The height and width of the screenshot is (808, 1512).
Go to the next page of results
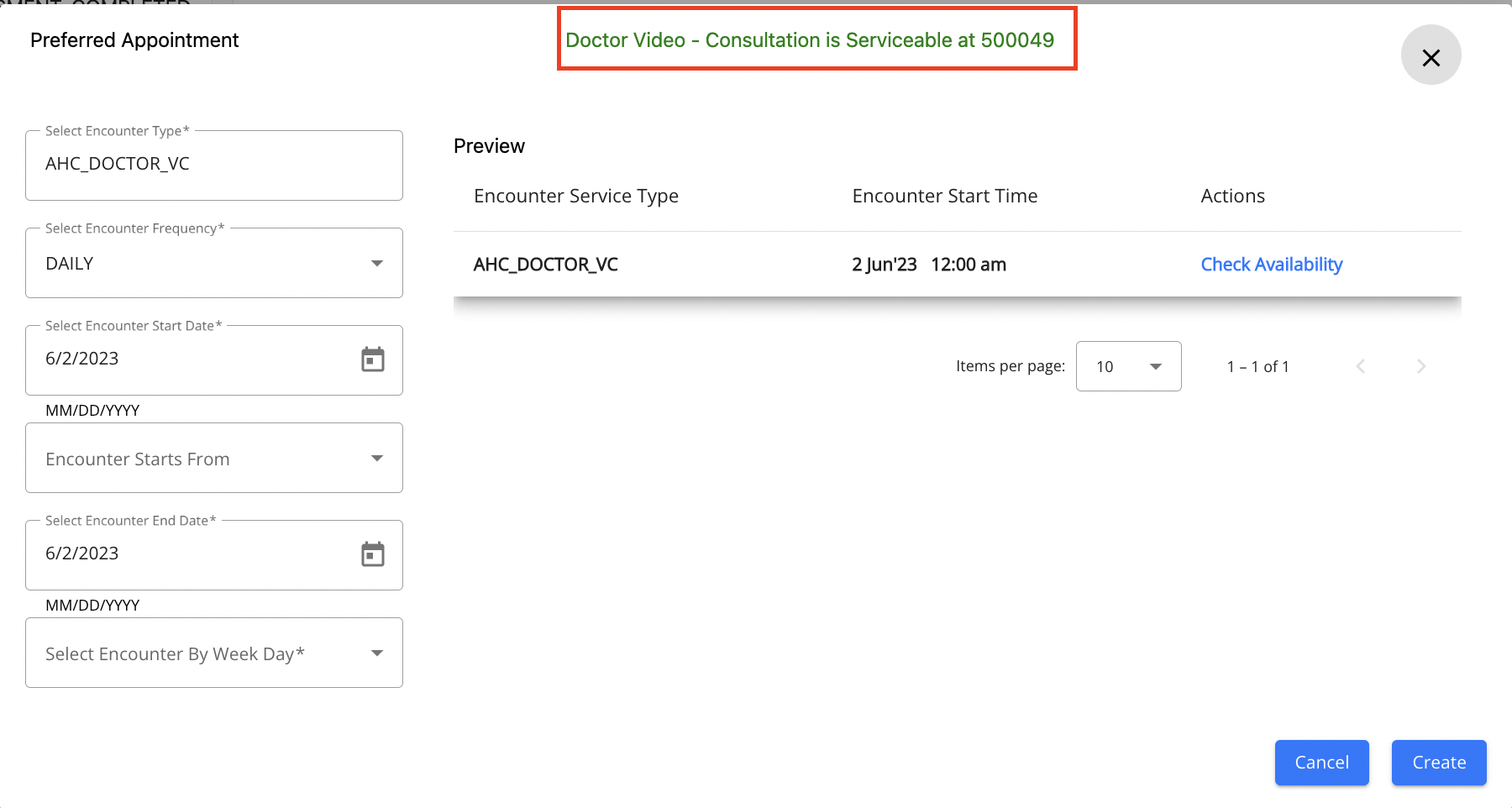click(x=1420, y=366)
